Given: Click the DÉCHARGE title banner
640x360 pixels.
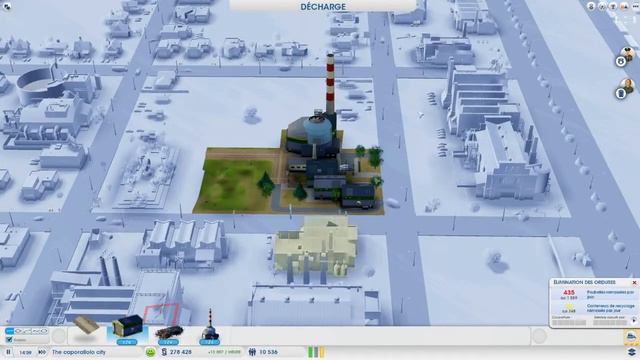Looking at the screenshot, I should (323, 7).
